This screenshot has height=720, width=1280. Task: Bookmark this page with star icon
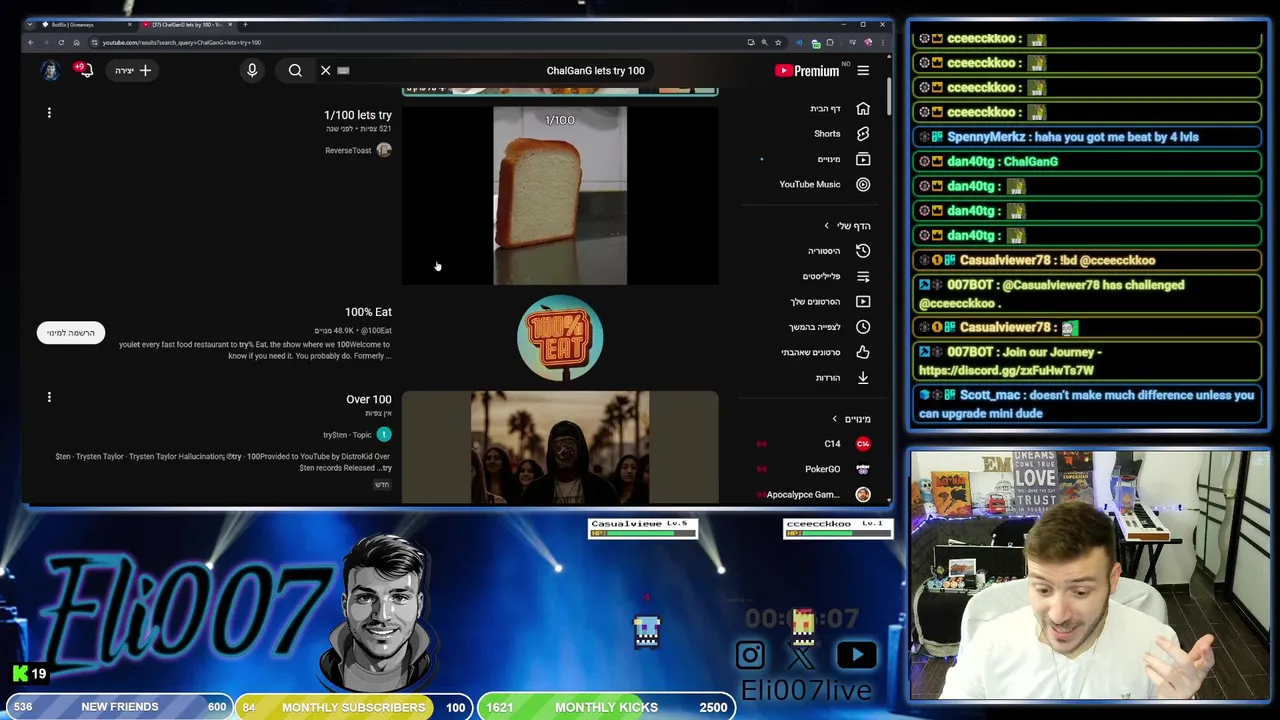pyautogui.click(x=778, y=42)
